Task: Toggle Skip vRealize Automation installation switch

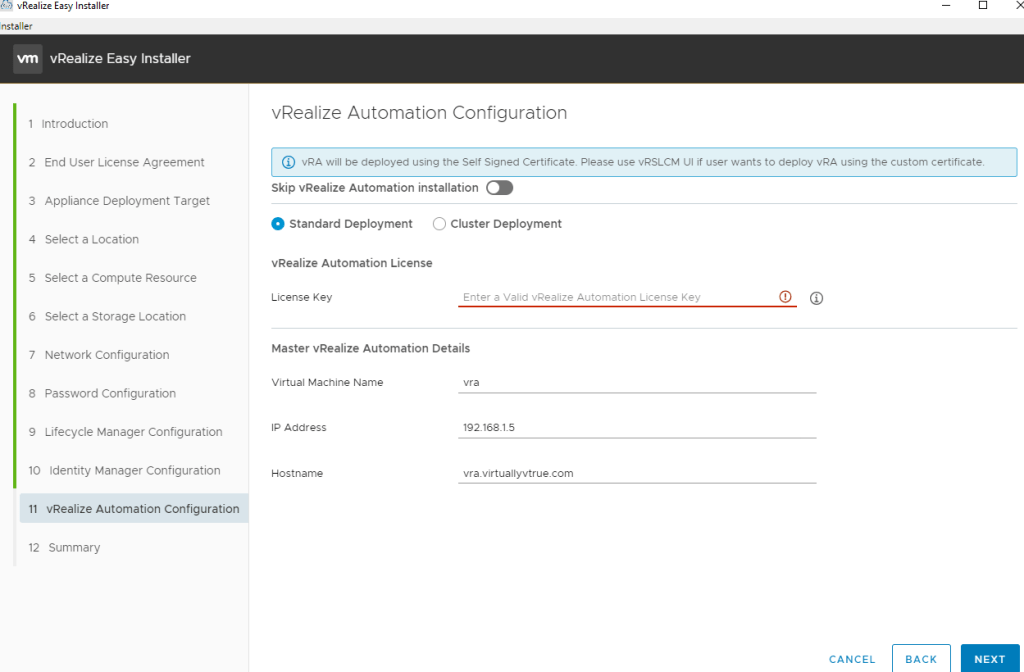Action: (499, 188)
